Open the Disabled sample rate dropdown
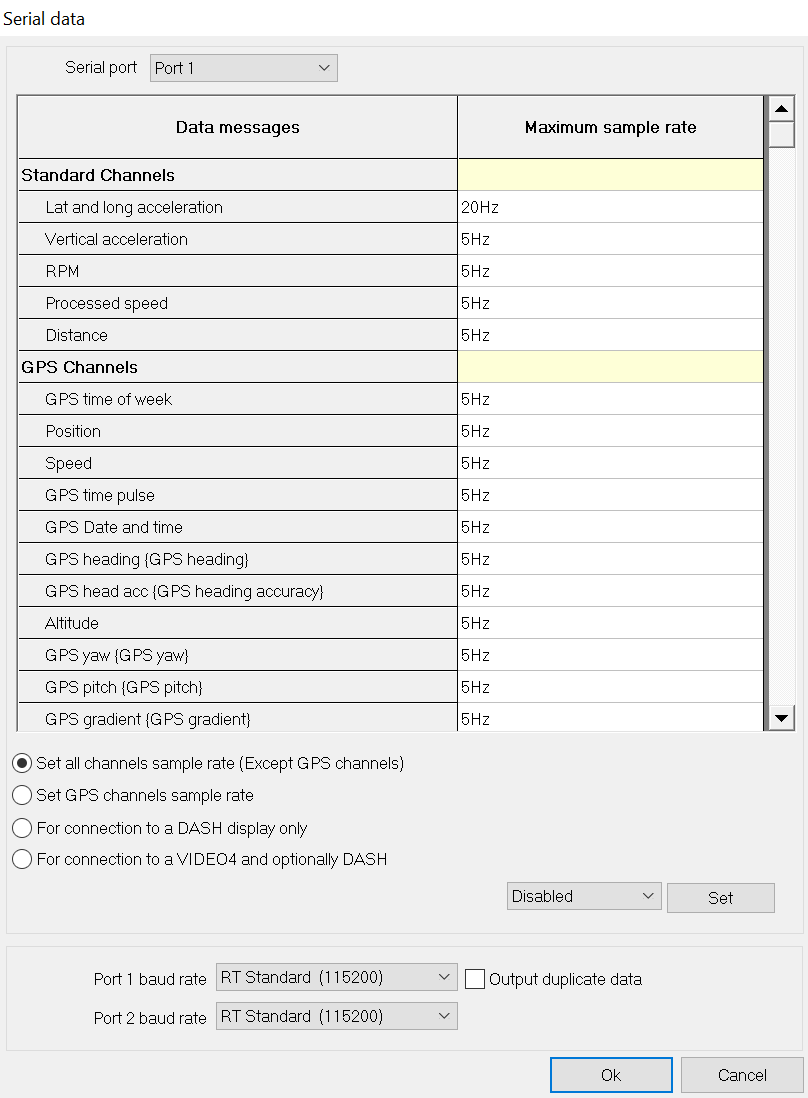Screen dimensions: 808x1098 pyautogui.click(x=584, y=896)
